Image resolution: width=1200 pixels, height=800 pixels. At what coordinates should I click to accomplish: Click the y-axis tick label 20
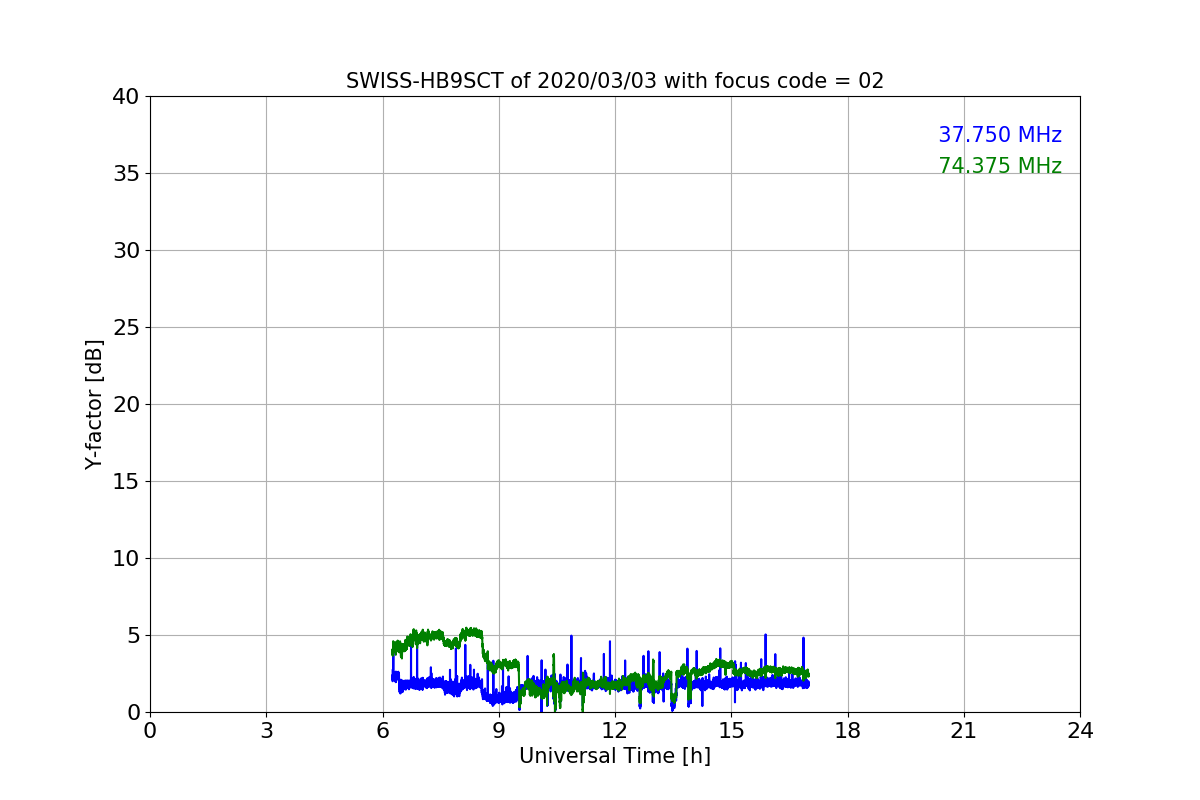[x=126, y=405]
